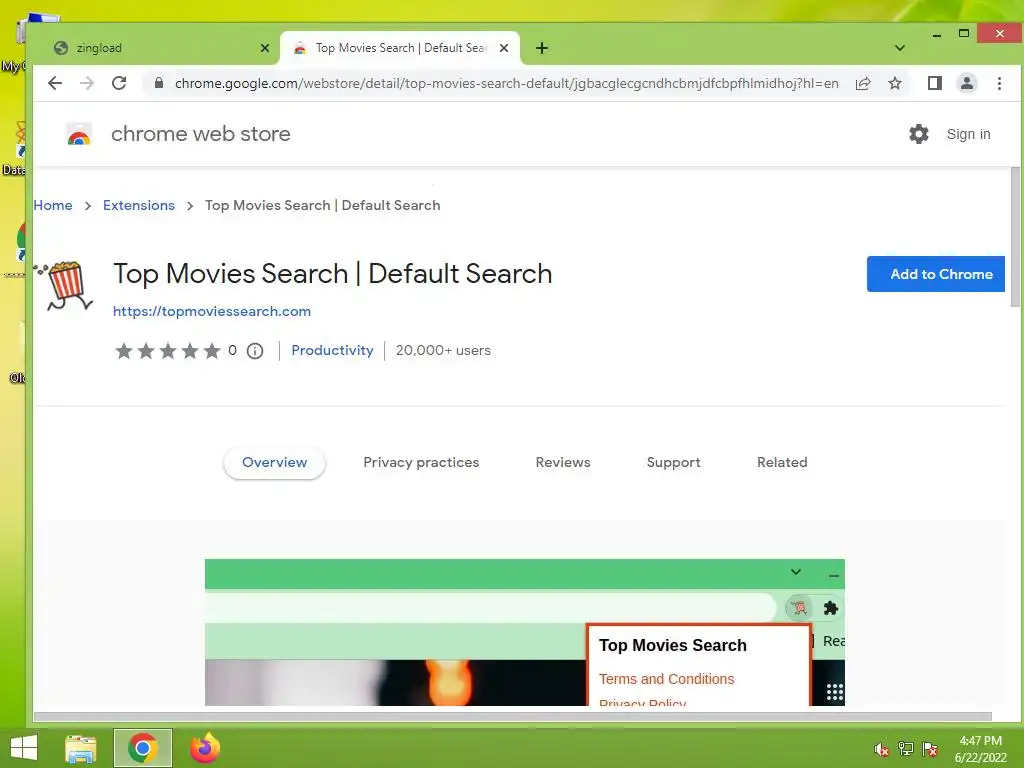Click the star rating row
1024x768 pixels.
(168, 351)
